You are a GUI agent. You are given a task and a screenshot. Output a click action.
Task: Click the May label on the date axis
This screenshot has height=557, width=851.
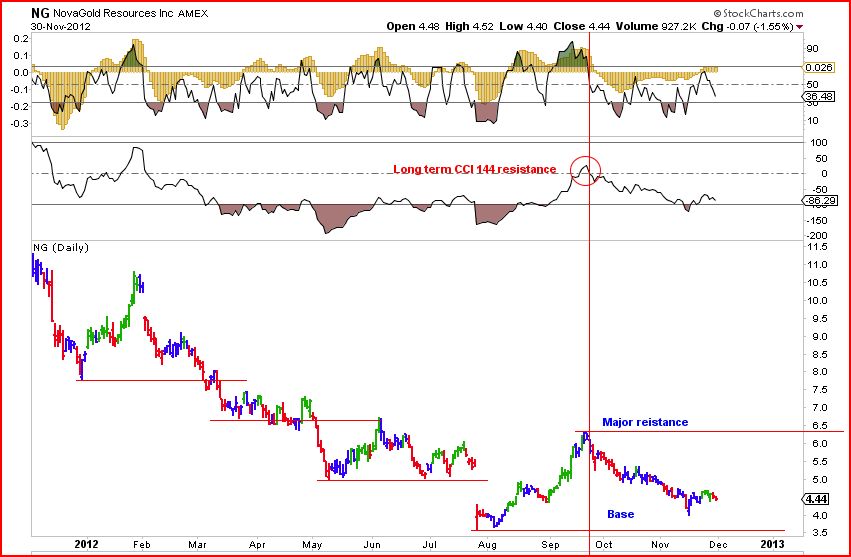pos(312,544)
